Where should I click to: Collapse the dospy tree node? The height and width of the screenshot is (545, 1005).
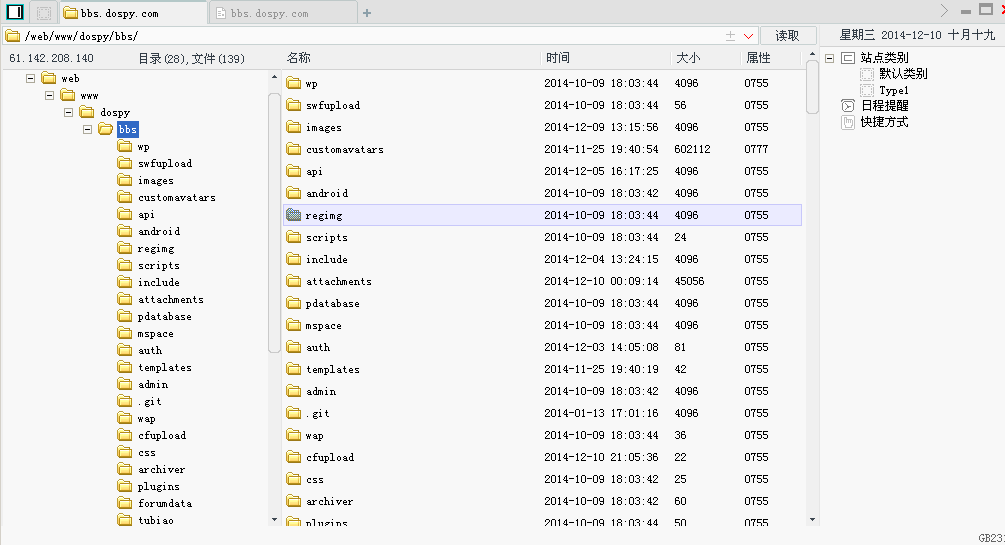(x=69, y=112)
